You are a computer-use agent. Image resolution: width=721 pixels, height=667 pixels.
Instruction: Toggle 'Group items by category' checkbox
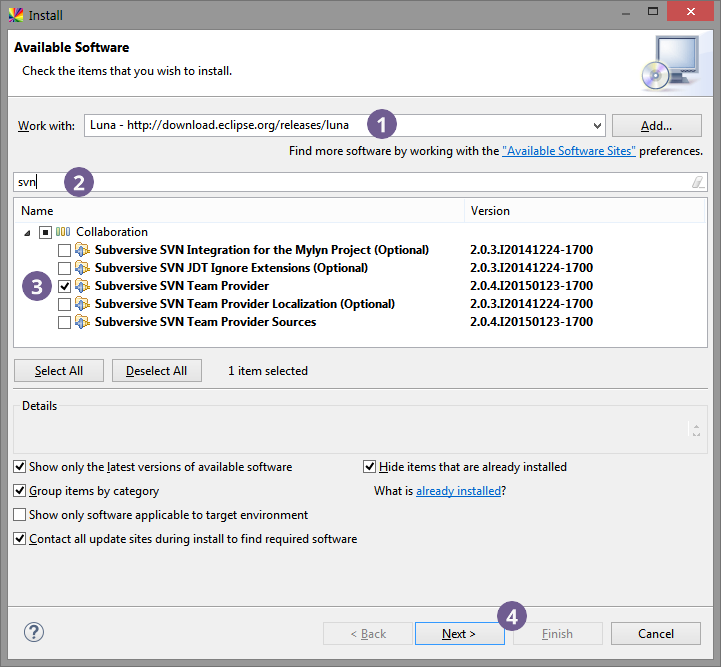21,491
